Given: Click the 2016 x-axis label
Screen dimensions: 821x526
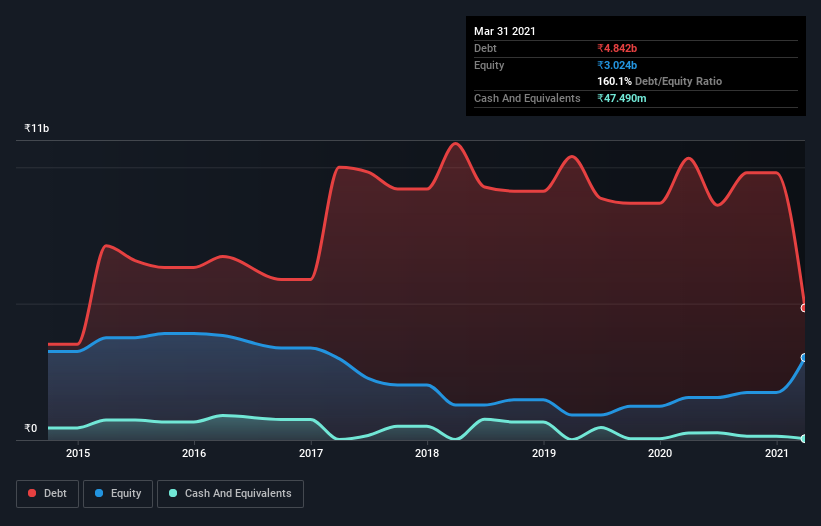Looking at the screenshot, I should pos(194,453).
